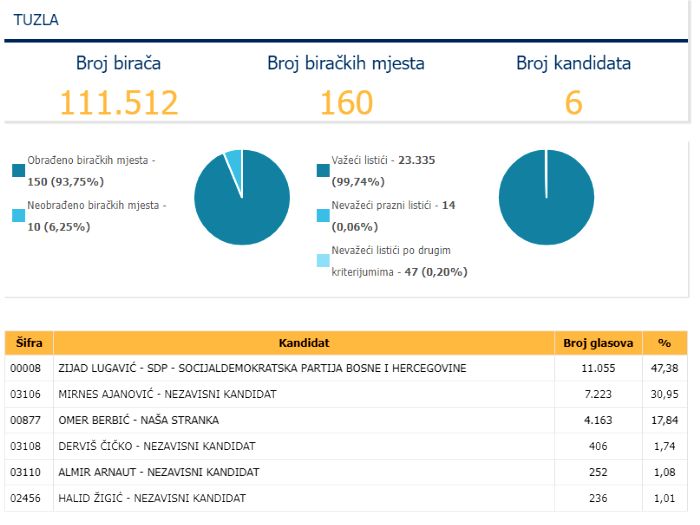Screen dimensions: 700x525
Task: Click the Važeći listići legend color square
Action: [323, 171]
